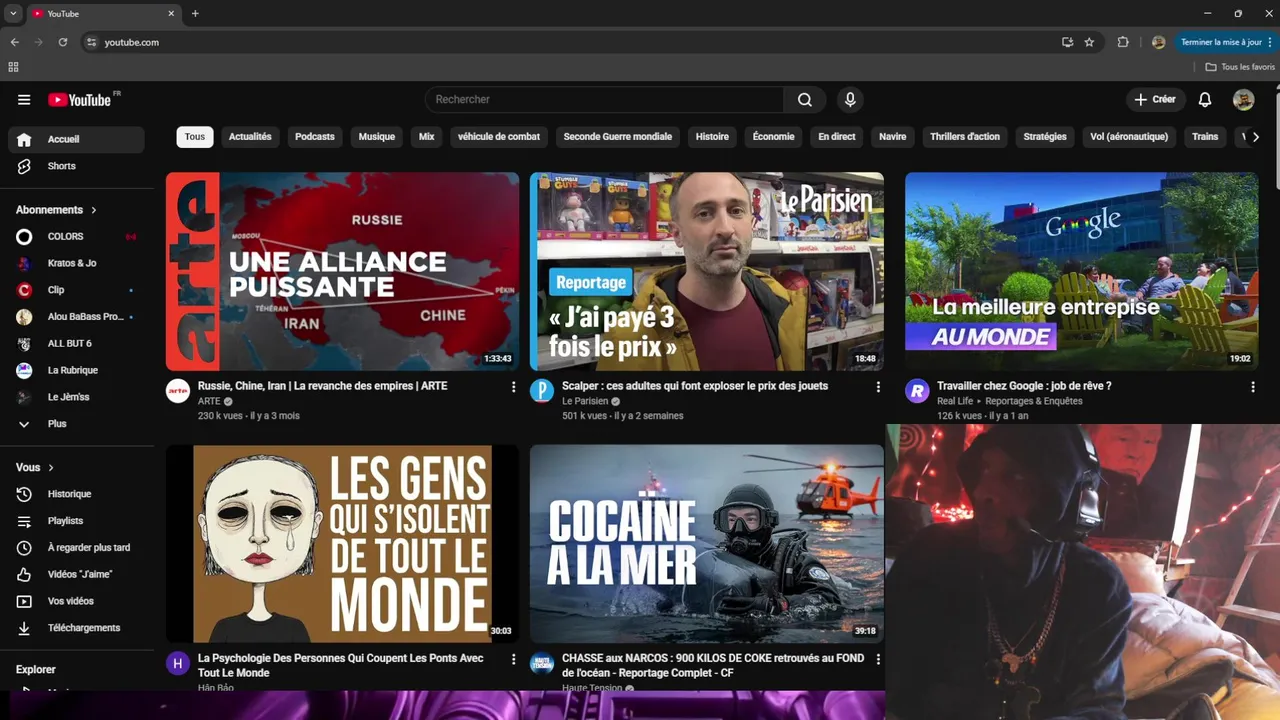Open Real Life channel avatar
Viewport: 1280px width, 720px height.
coord(917,391)
